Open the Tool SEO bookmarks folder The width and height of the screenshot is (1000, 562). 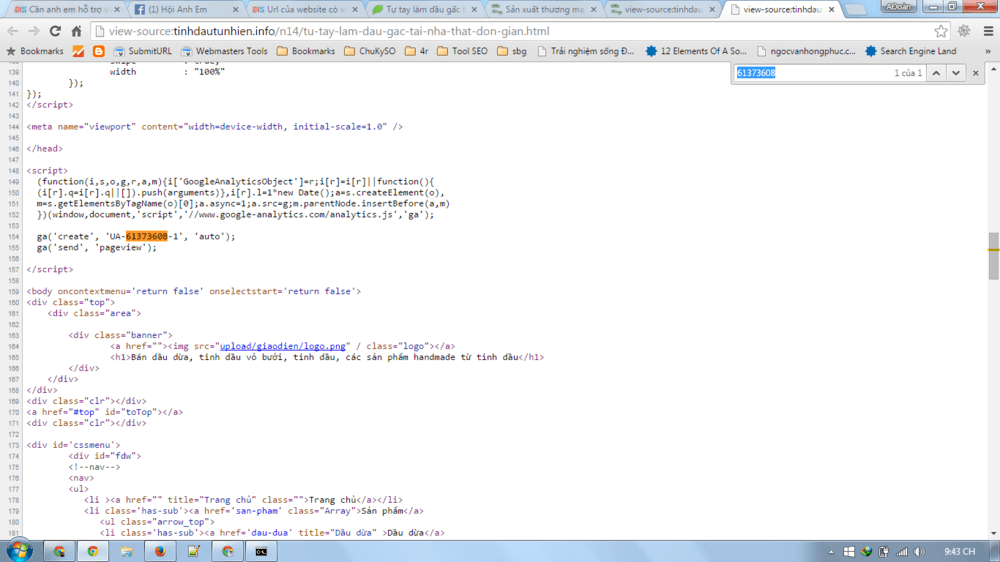point(462,51)
